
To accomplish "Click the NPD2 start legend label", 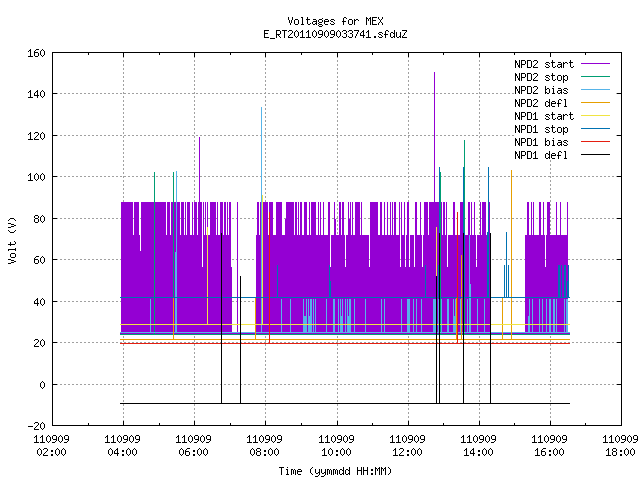I will (x=544, y=64).
